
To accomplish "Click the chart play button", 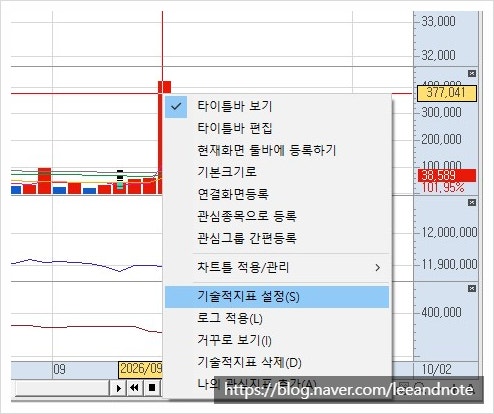I will pos(118,388).
